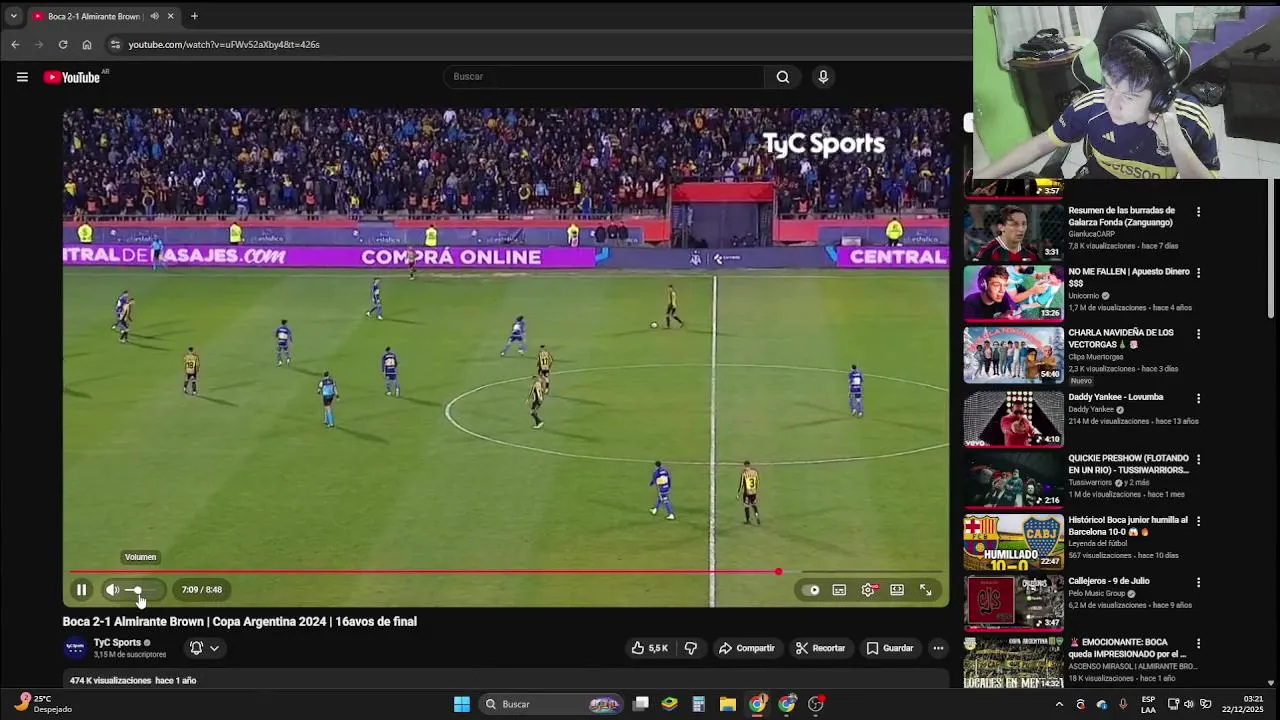Open a new browser tab

pos(194,16)
